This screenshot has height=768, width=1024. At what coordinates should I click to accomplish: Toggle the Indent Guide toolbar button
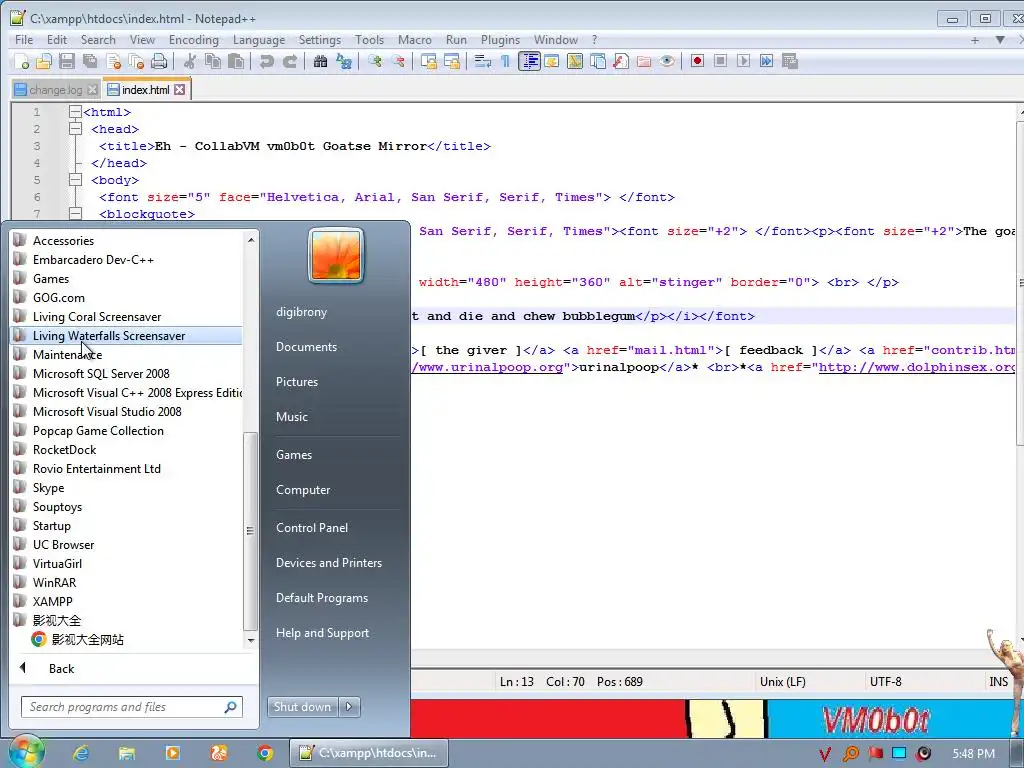click(x=529, y=61)
